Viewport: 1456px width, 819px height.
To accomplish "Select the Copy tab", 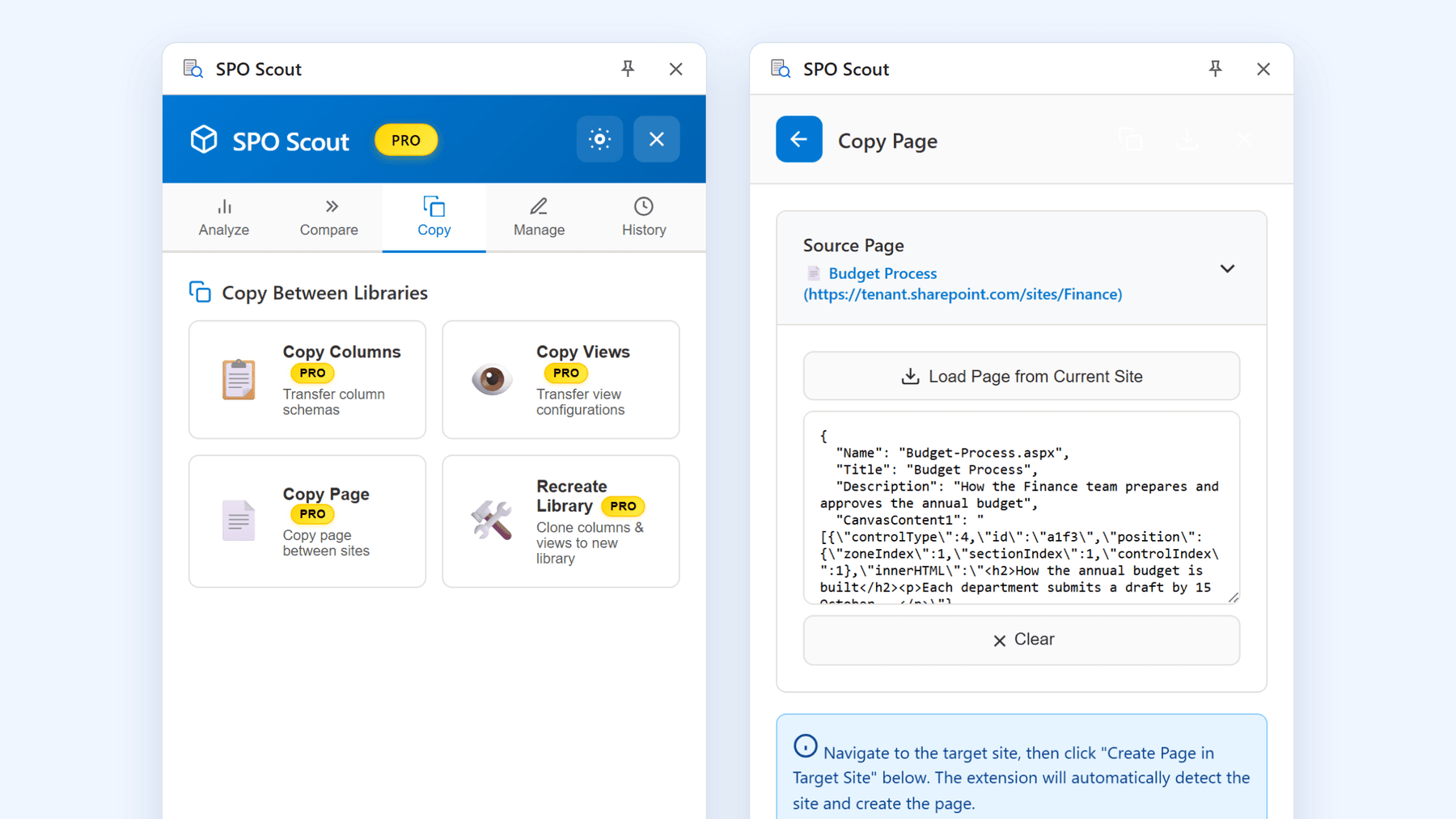I will click(434, 217).
